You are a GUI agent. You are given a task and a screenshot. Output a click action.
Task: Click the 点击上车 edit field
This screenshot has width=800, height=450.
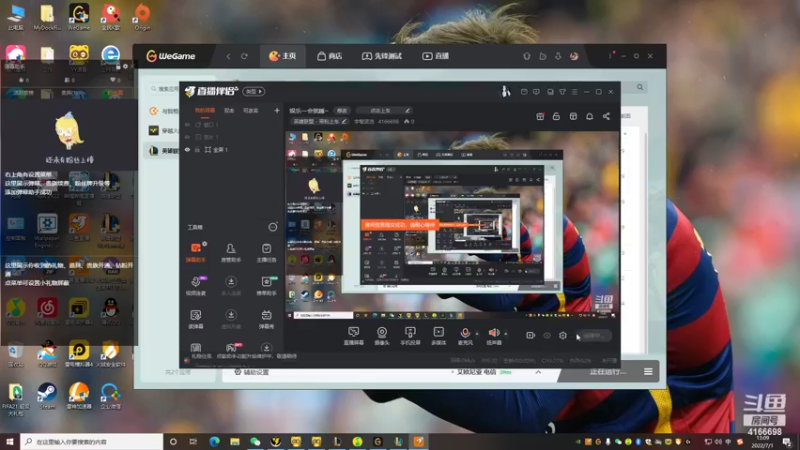384,111
